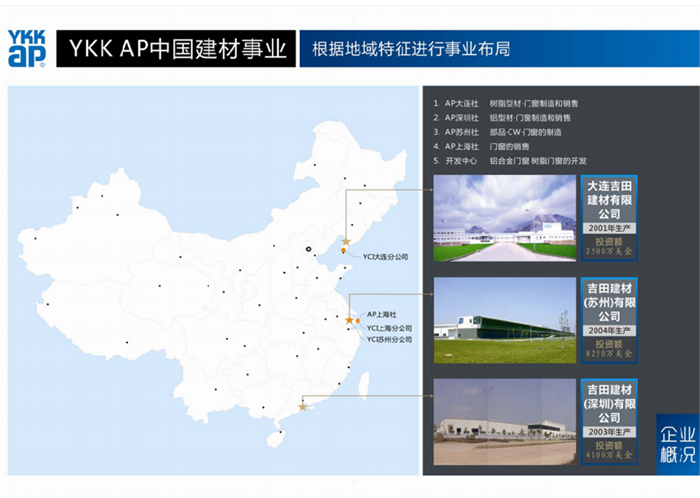The height and width of the screenshot is (498, 700).
Task: Select the map label YCI上海分公司
Action: (x=389, y=328)
